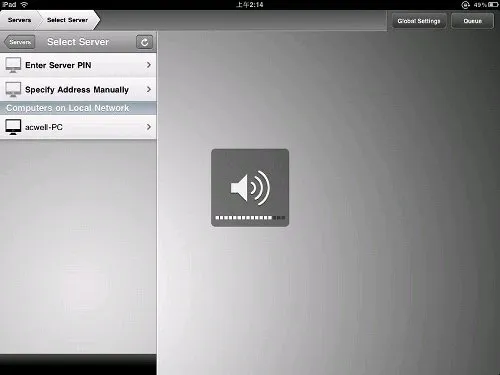Expand the Enter Server PIN chevron
This screenshot has width=500, height=375.
pyautogui.click(x=149, y=65)
